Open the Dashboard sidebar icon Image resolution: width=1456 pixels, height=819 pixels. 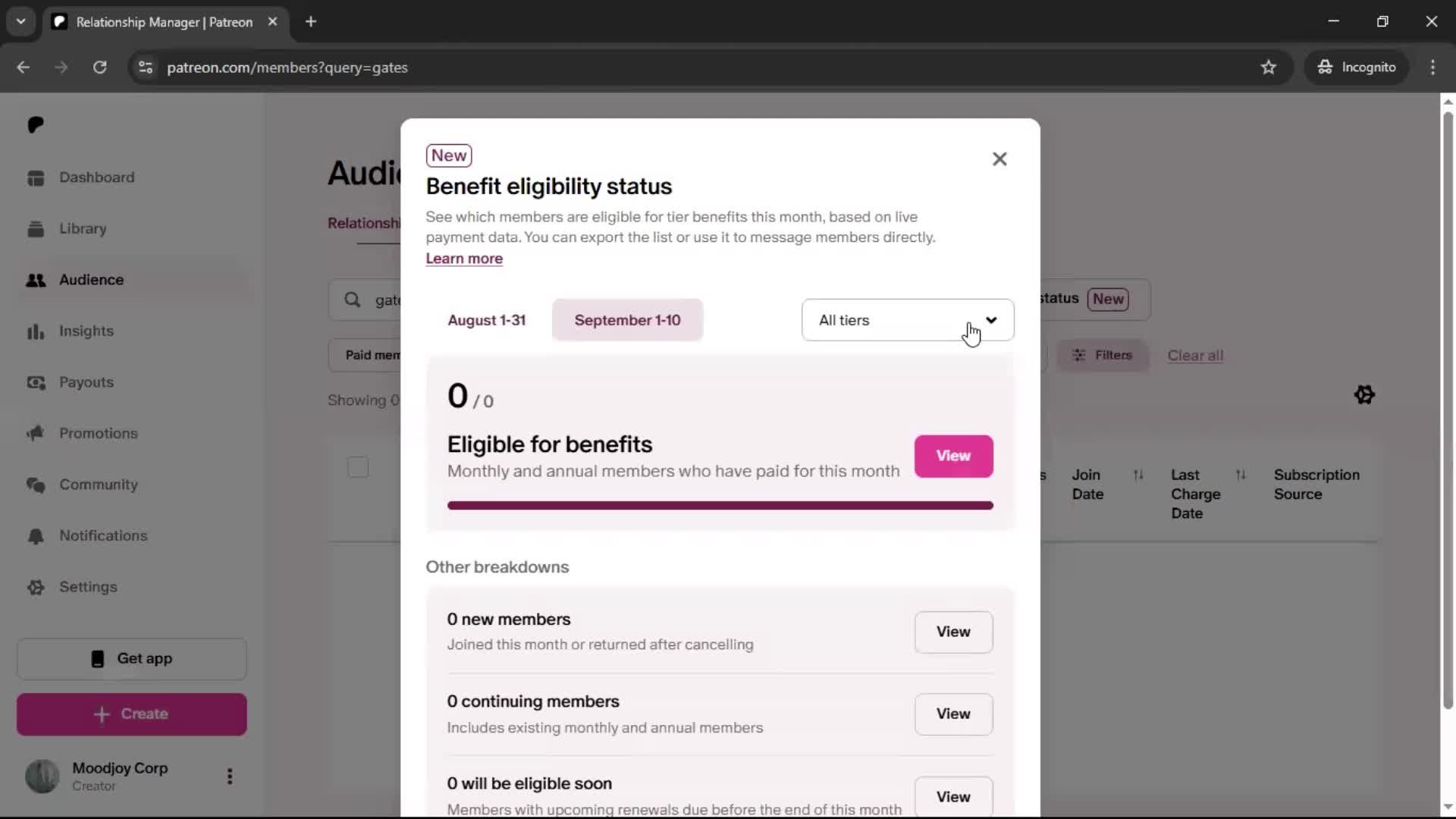pos(36,178)
